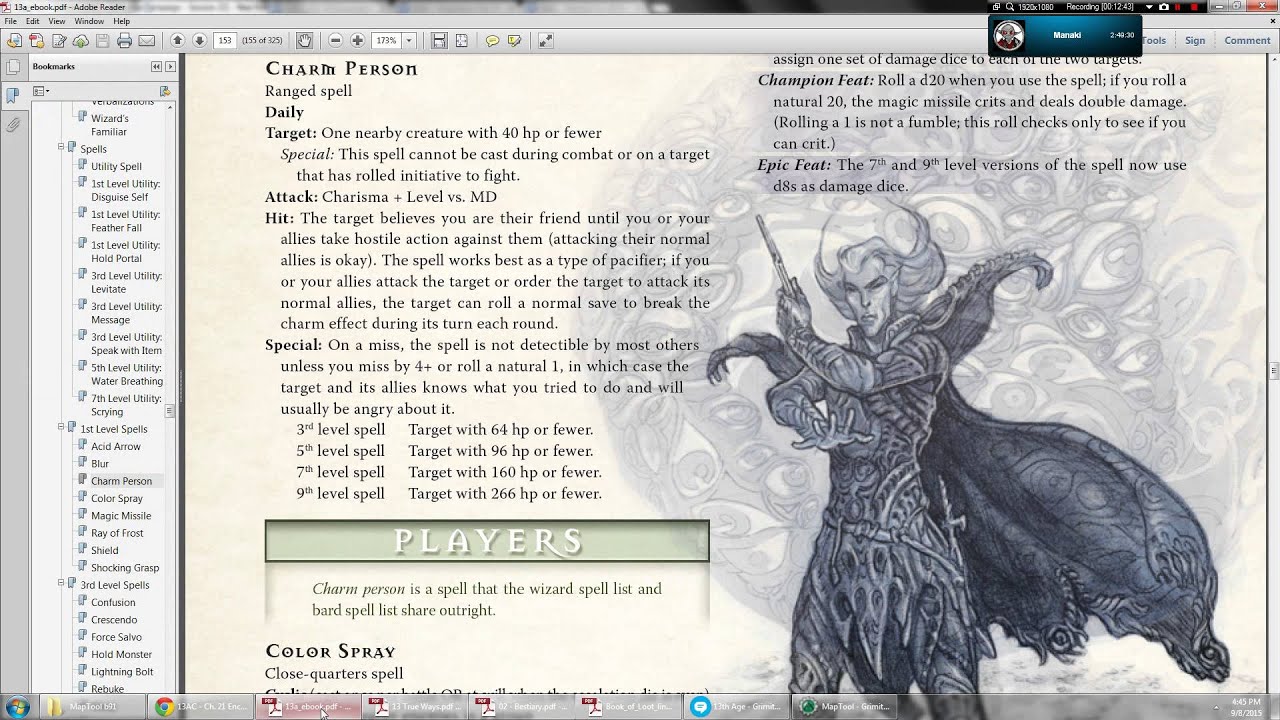Go to previous page arrow

pos(177,41)
